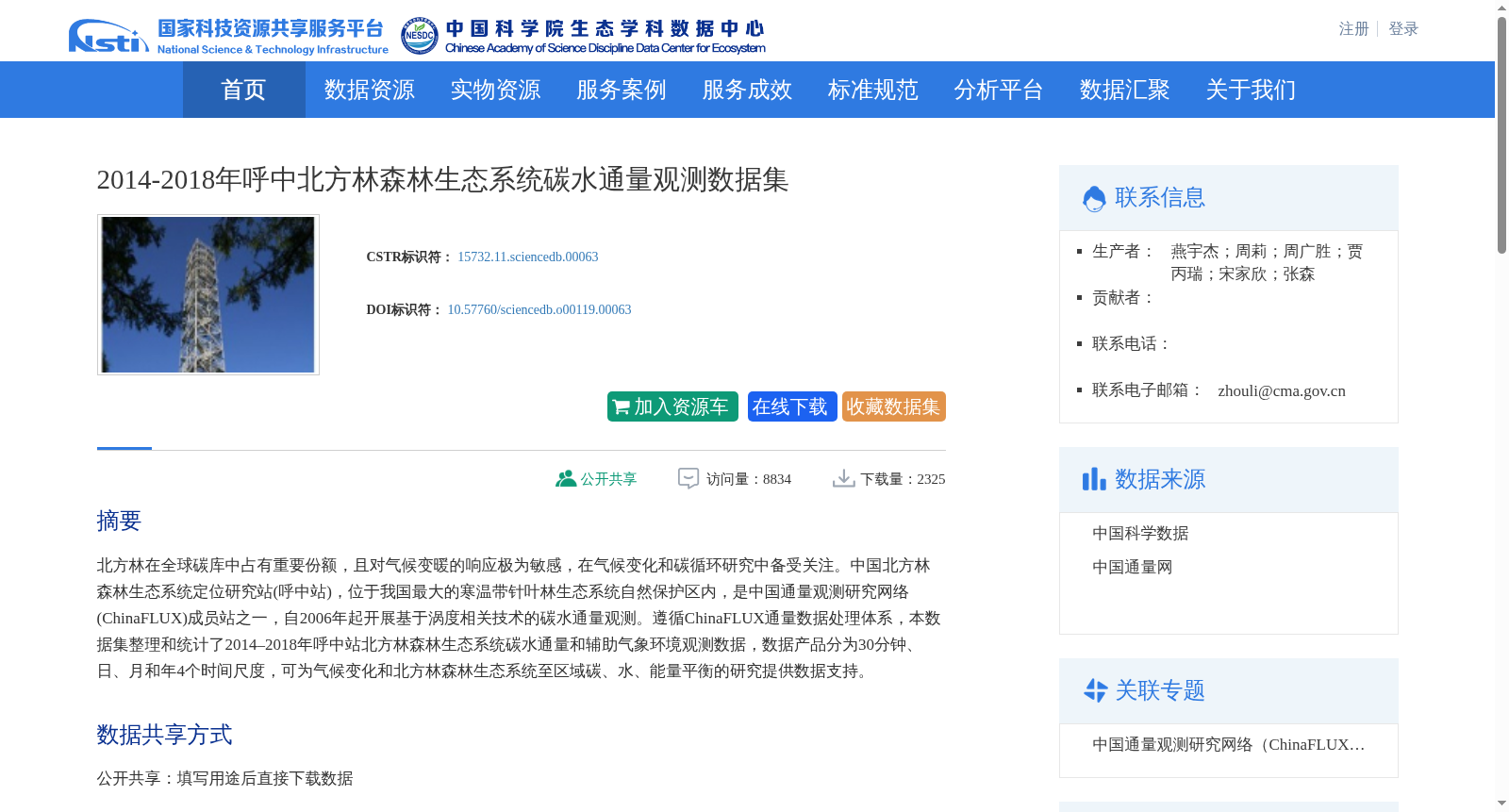Open the 服务案例 menu

[622, 90]
